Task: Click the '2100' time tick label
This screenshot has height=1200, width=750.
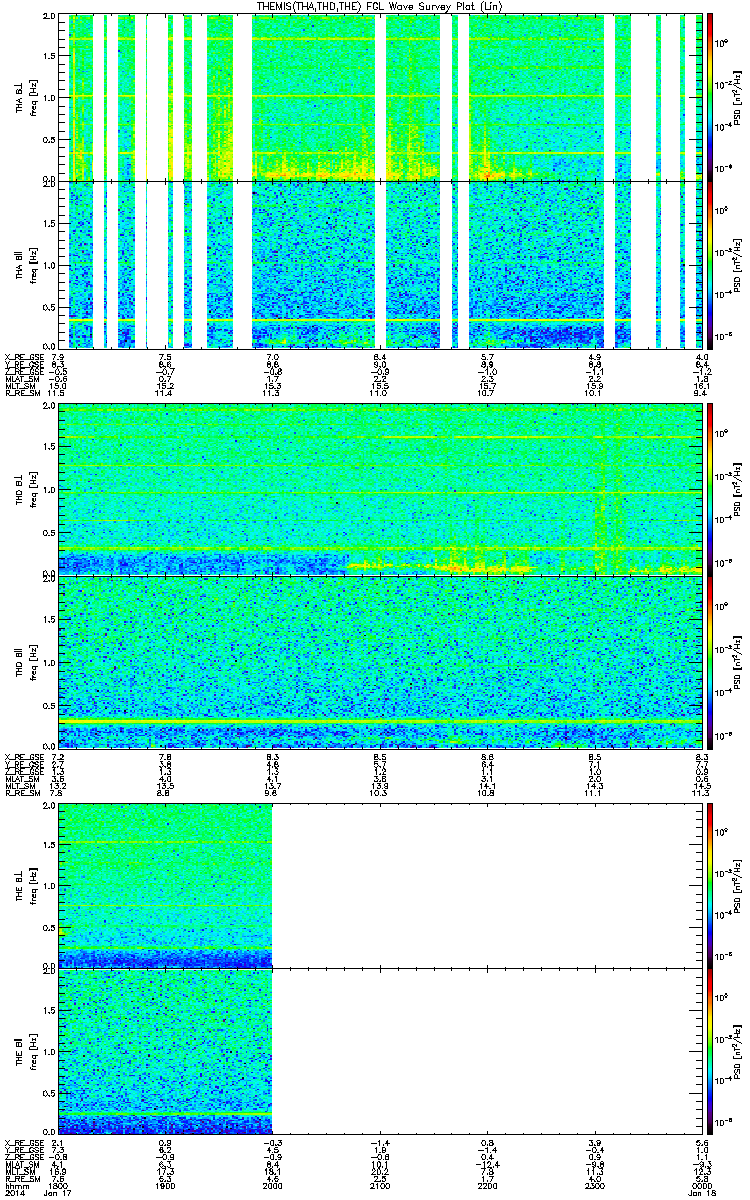Action: pyautogui.click(x=380, y=1185)
